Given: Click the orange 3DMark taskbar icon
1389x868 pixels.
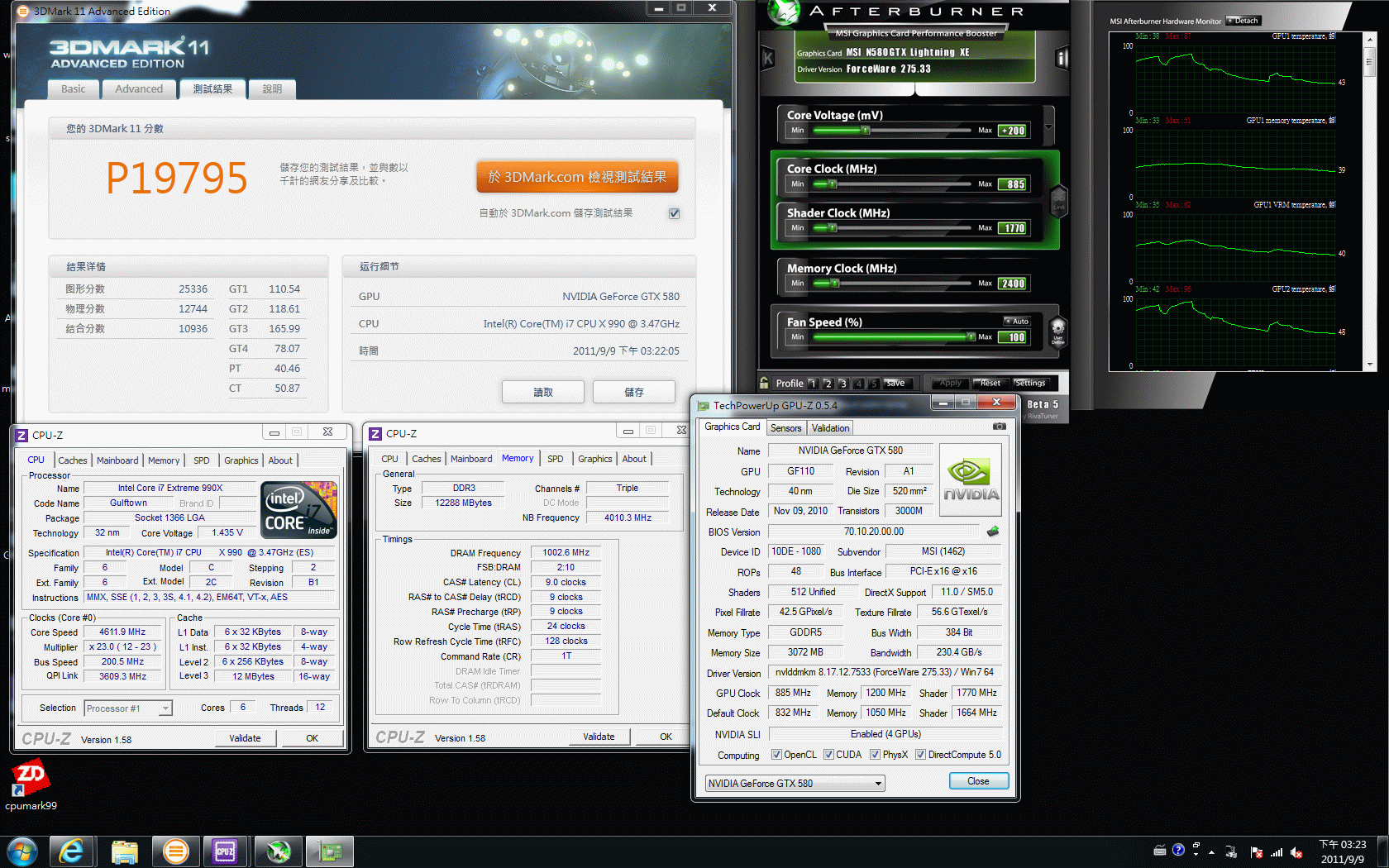Looking at the screenshot, I should [175, 851].
